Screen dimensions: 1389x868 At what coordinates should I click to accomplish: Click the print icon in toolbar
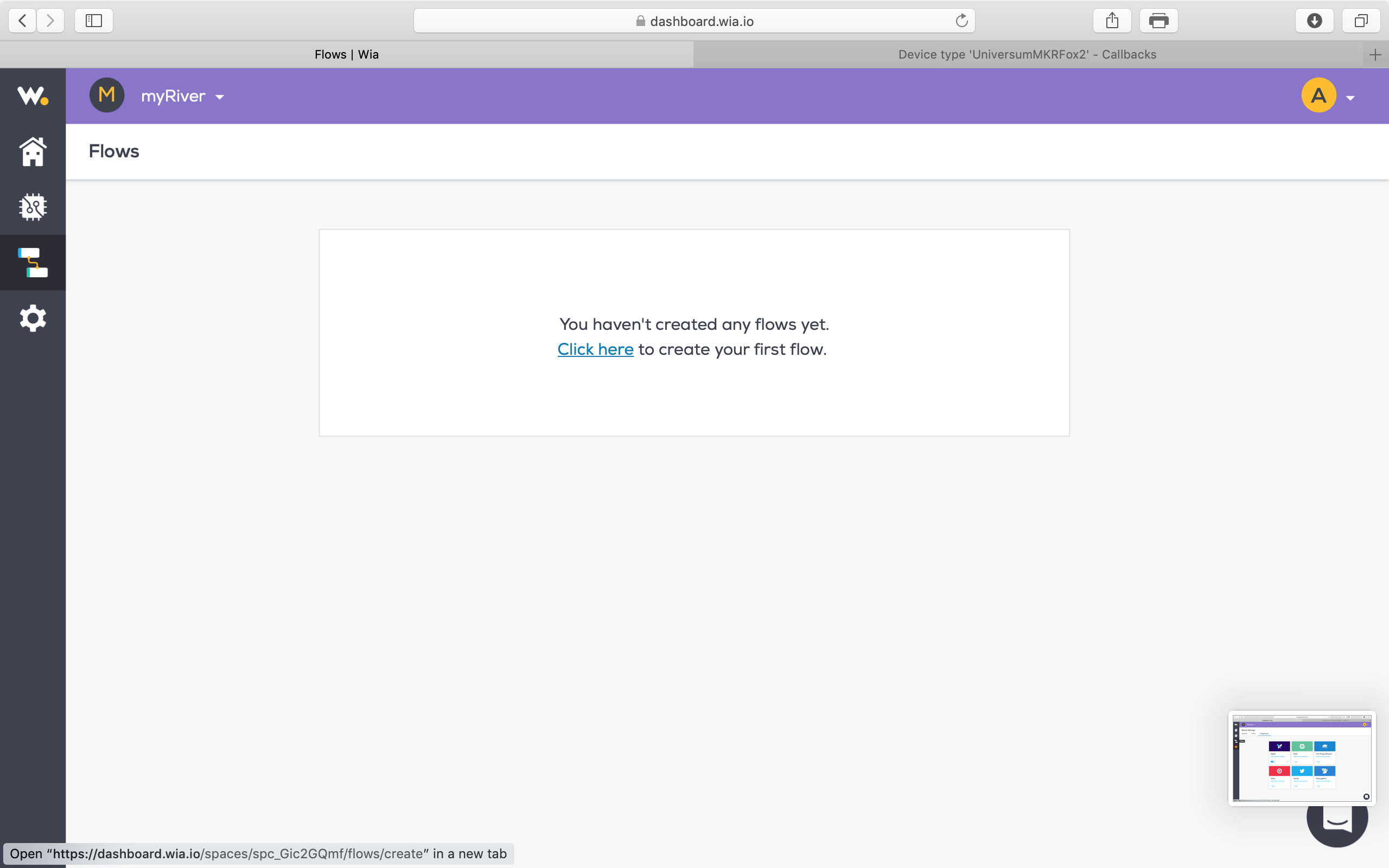(x=1158, y=21)
